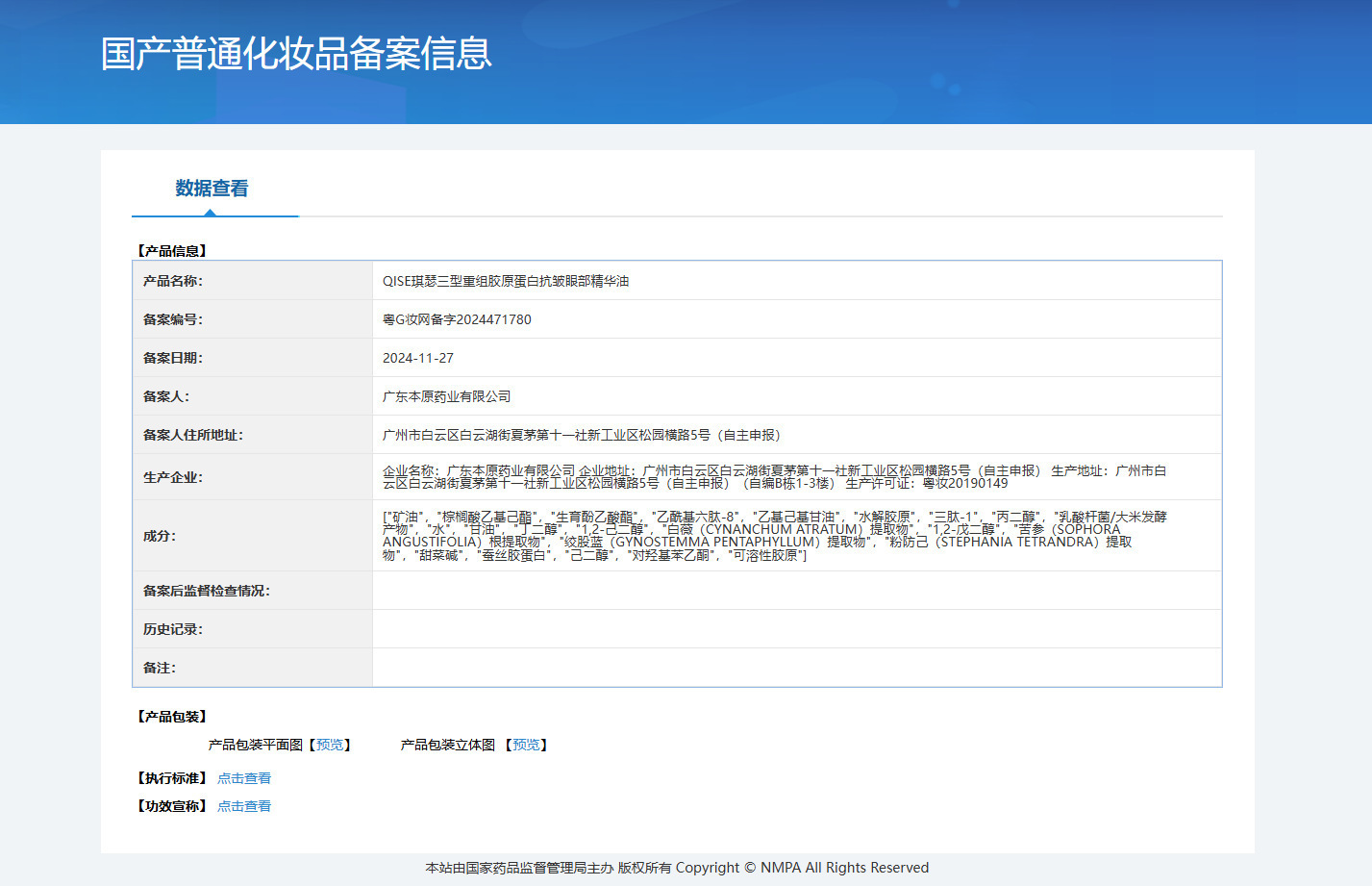The image size is (1372, 886).
Task: Click the empty 备案后监督检查情况 value cell
Action: pos(796,591)
